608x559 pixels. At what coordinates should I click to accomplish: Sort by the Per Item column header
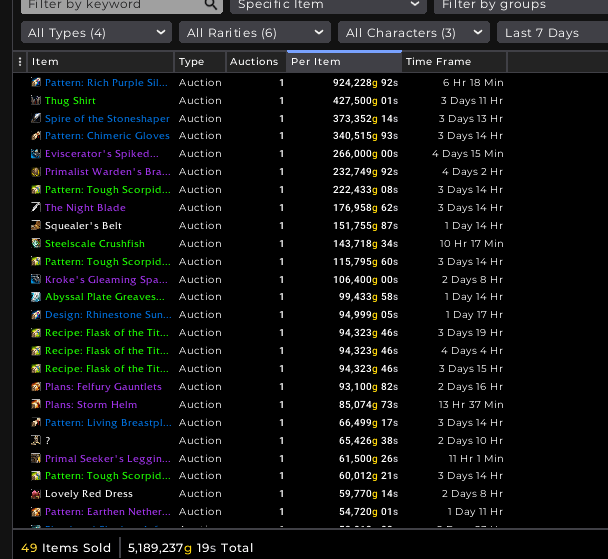coord(343,62)
